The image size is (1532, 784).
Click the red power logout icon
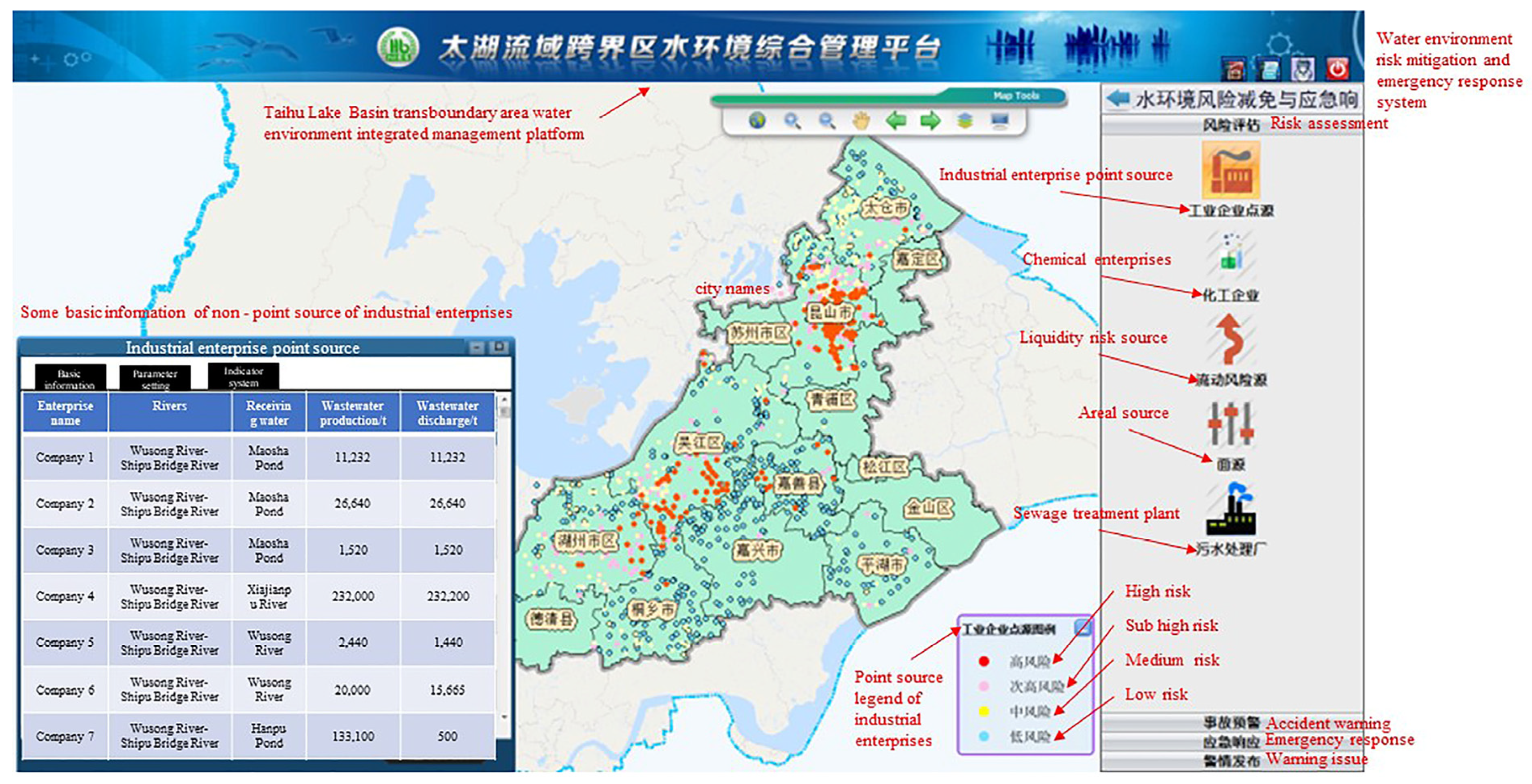pyautogui.click(x=1337, y=70)
